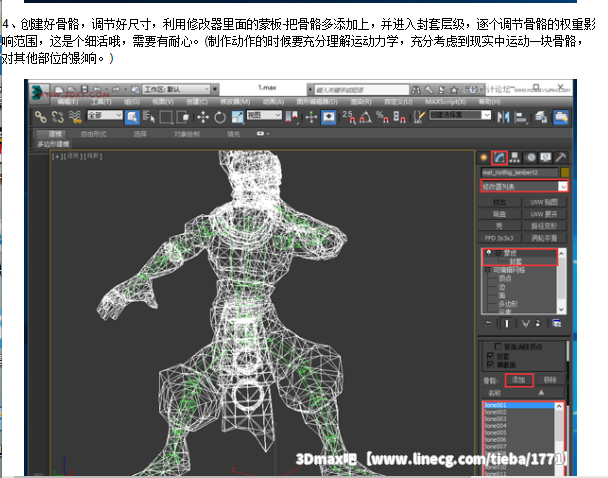Open the named selection sets dropdown
The image size is (608, 478).
point(460,115)
